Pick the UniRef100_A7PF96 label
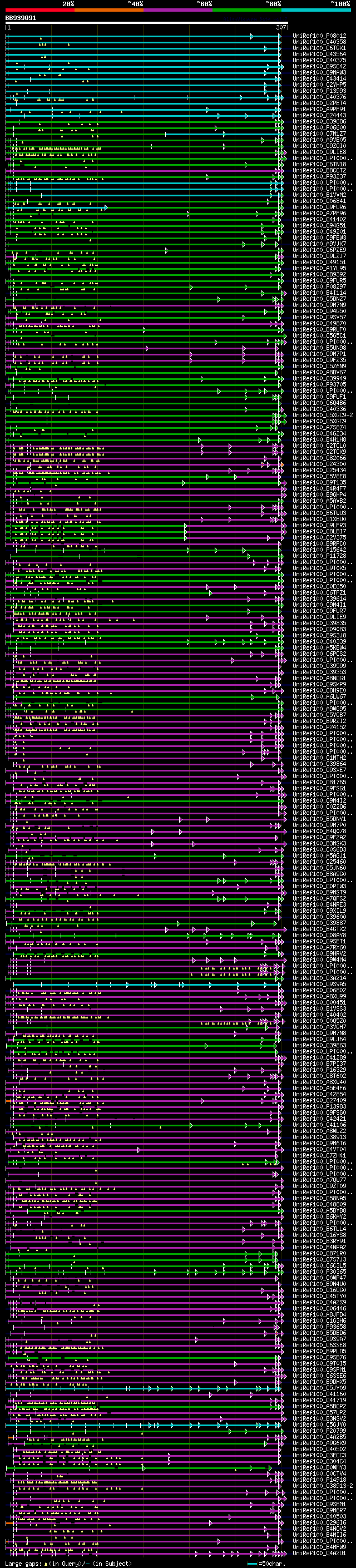Screen dimensions: 356x1568 click(319, 213)
